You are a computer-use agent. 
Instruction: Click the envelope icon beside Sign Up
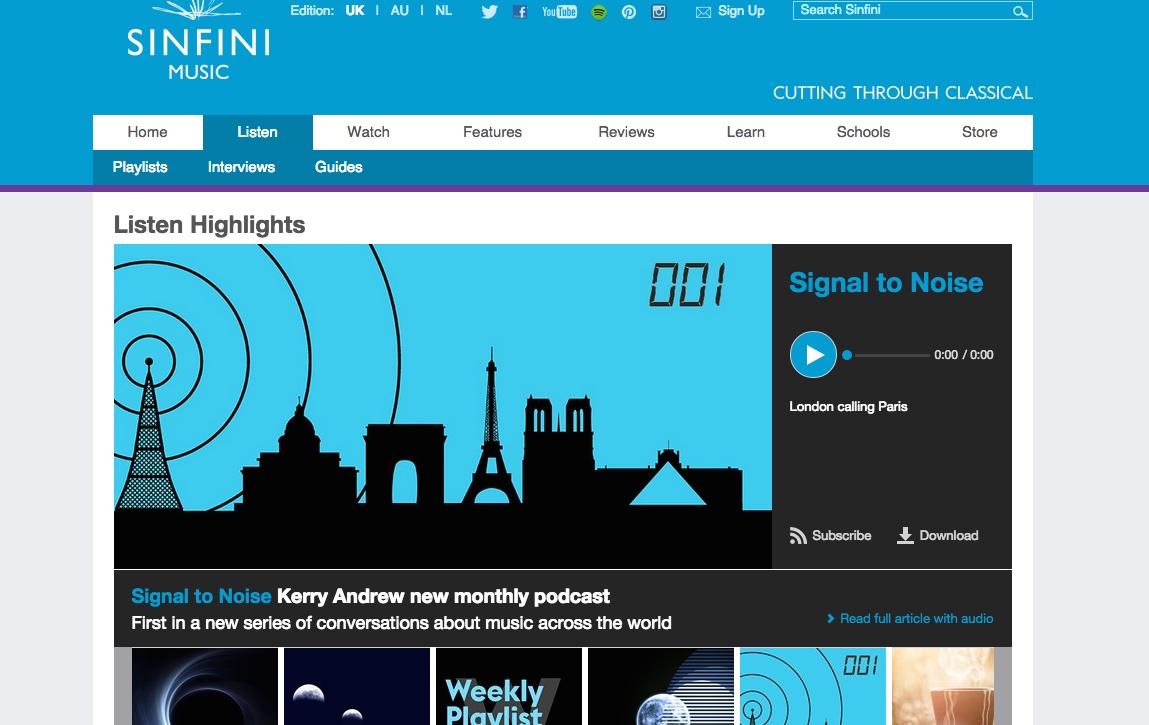click(703, 12)
